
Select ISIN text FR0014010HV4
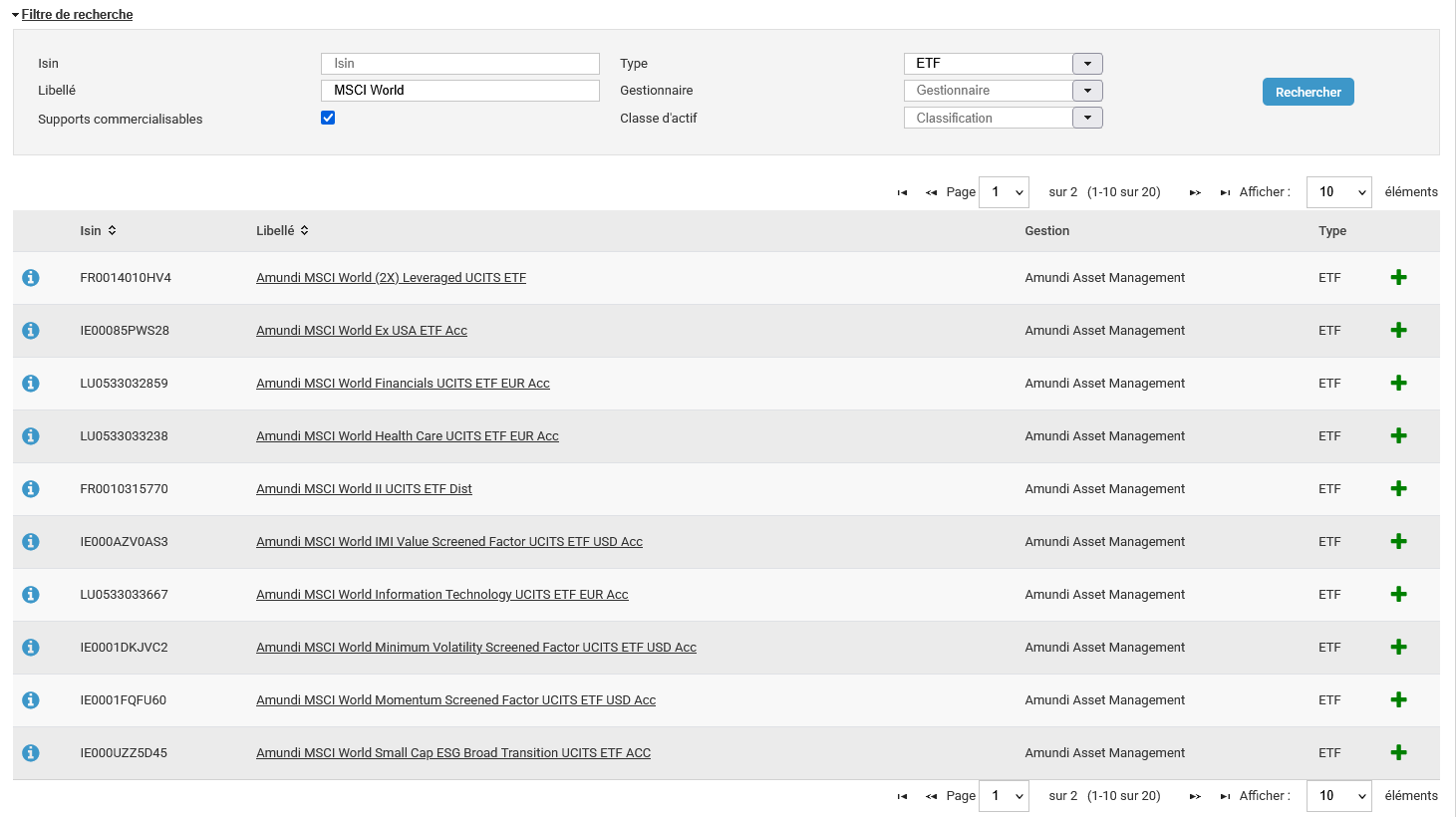[x=126, y=278]
